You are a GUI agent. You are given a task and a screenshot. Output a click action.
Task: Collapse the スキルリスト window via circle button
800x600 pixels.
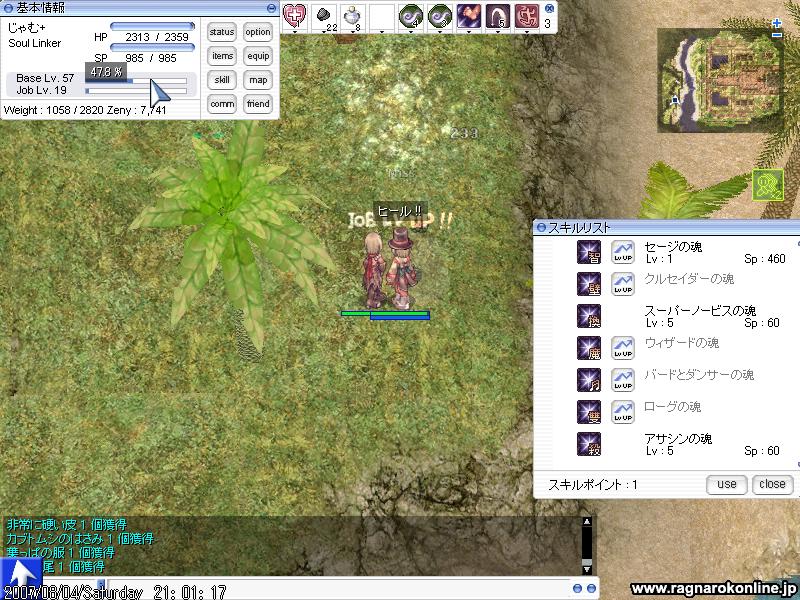pos(541,228)
